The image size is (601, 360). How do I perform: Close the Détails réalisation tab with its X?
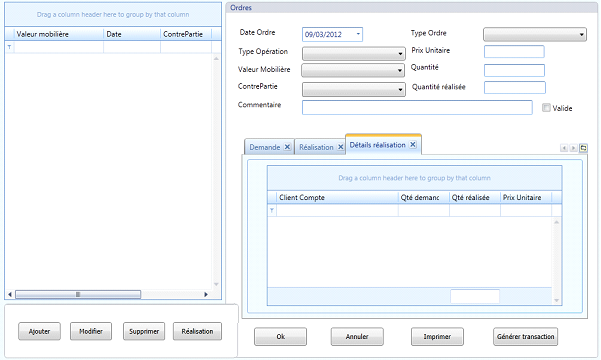click(413, 145)
